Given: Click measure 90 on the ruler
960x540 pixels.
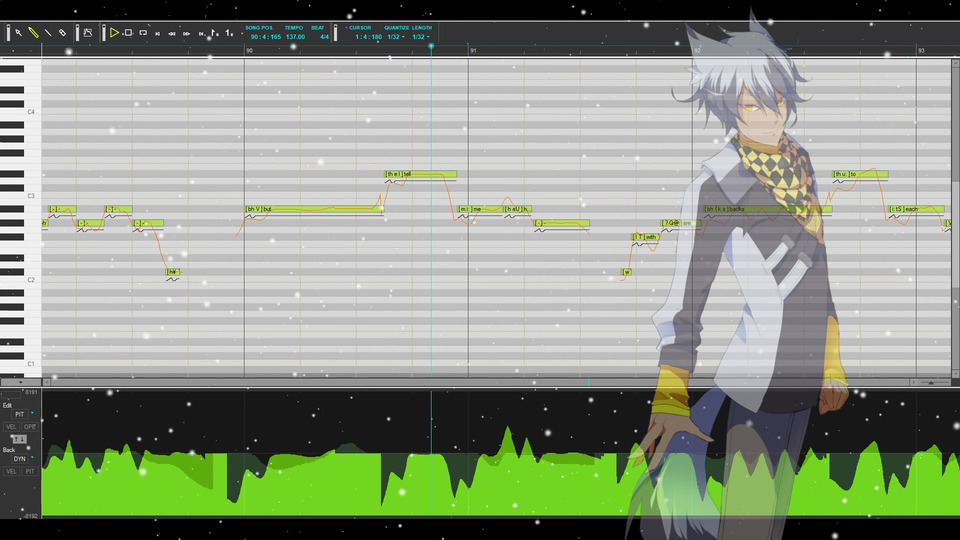Looking at the screenshot, I should click(x=249, y=51).
